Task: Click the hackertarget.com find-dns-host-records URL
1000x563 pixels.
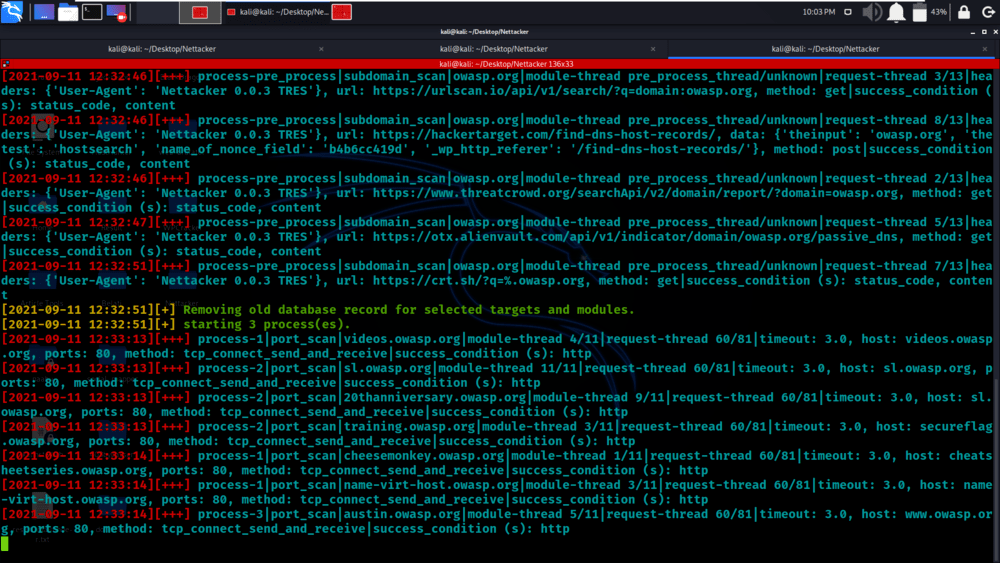Action: pos(544,135)
